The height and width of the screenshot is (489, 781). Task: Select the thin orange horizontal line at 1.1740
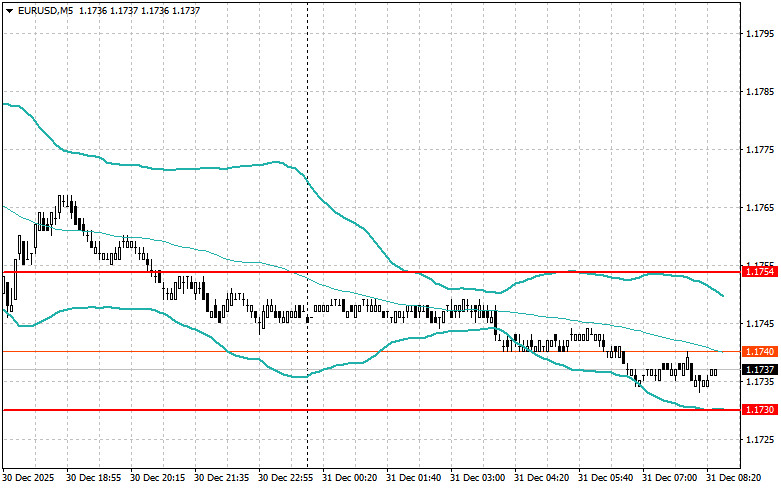tap(200, 352)
